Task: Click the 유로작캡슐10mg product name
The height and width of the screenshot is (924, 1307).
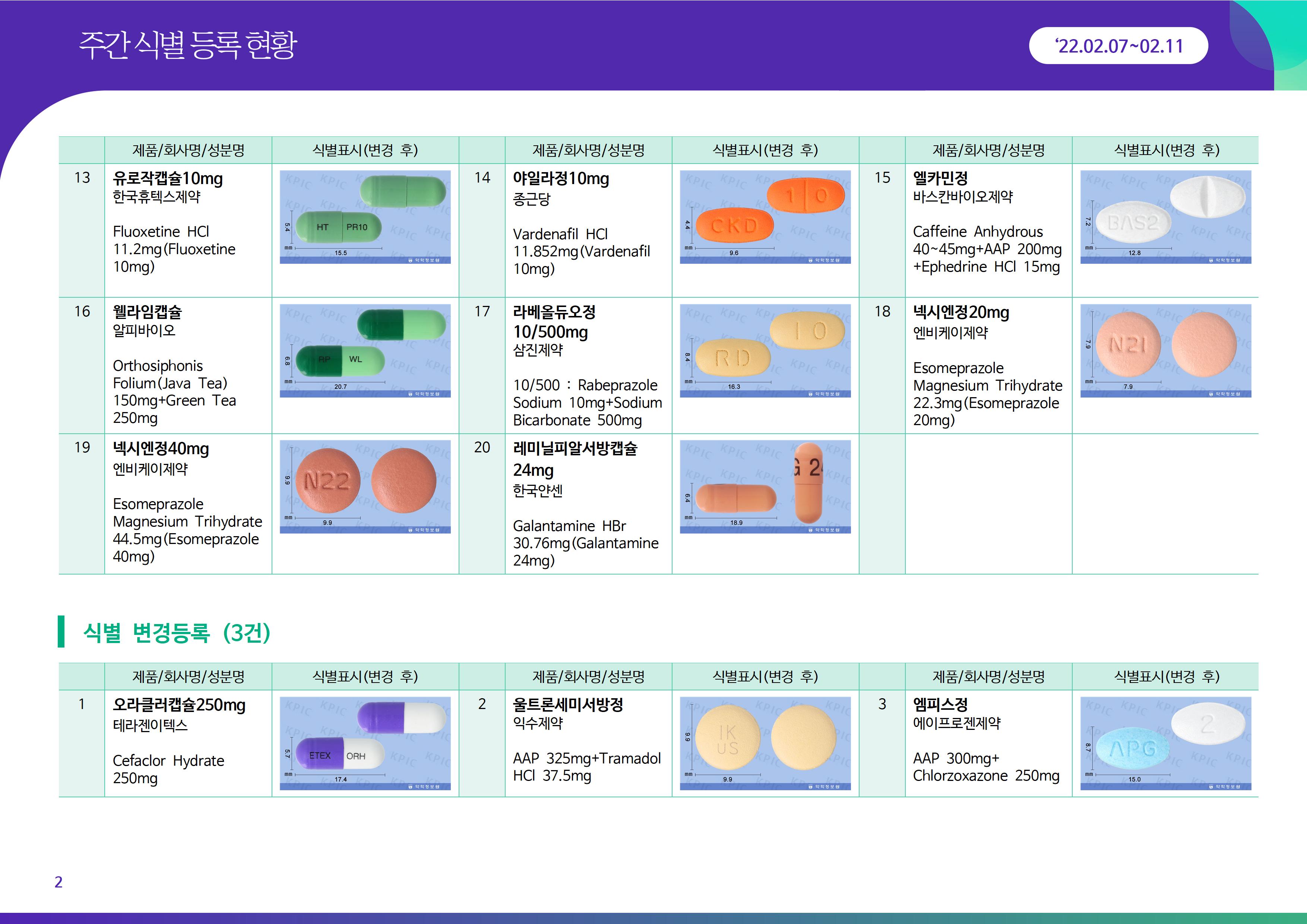Action: (168, 179)
